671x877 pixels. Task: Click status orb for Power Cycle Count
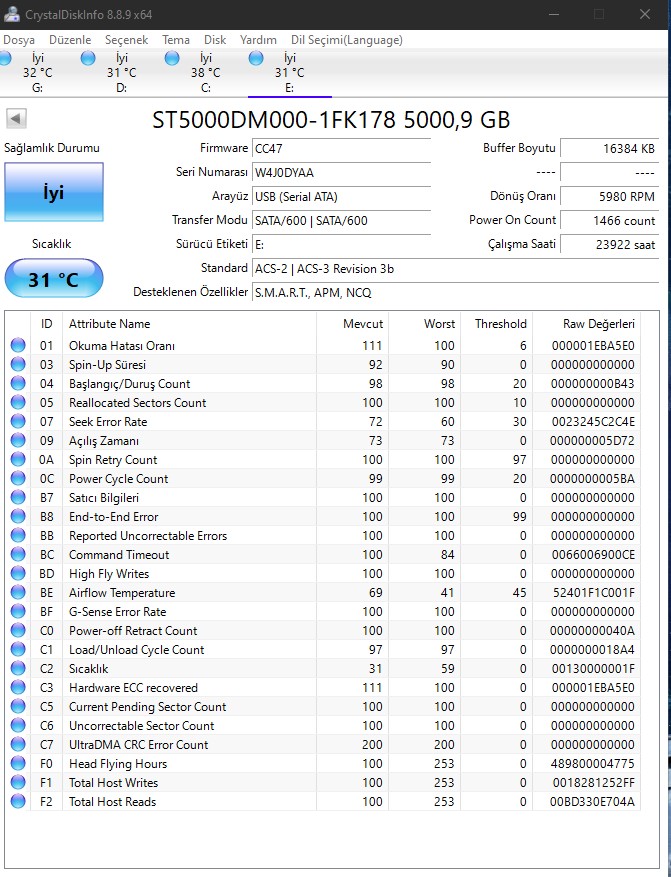(x=18, y=478)
